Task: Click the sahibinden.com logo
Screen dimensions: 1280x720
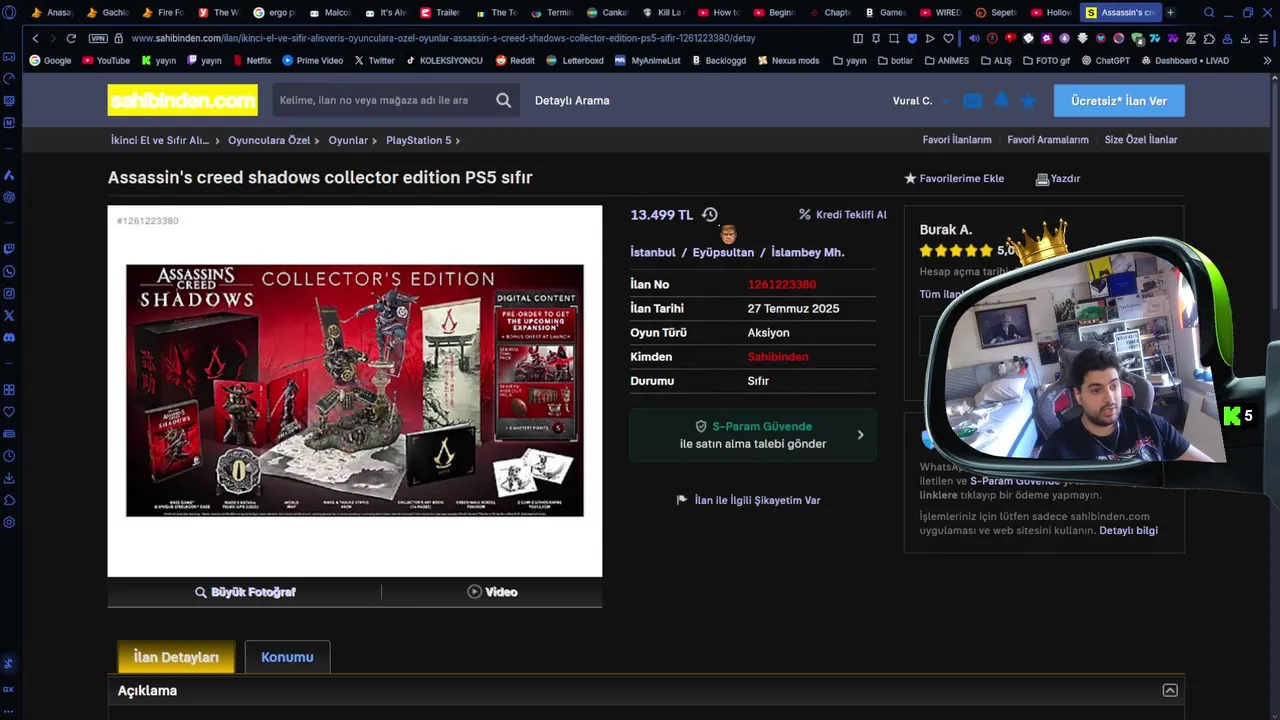Action: 182,100
